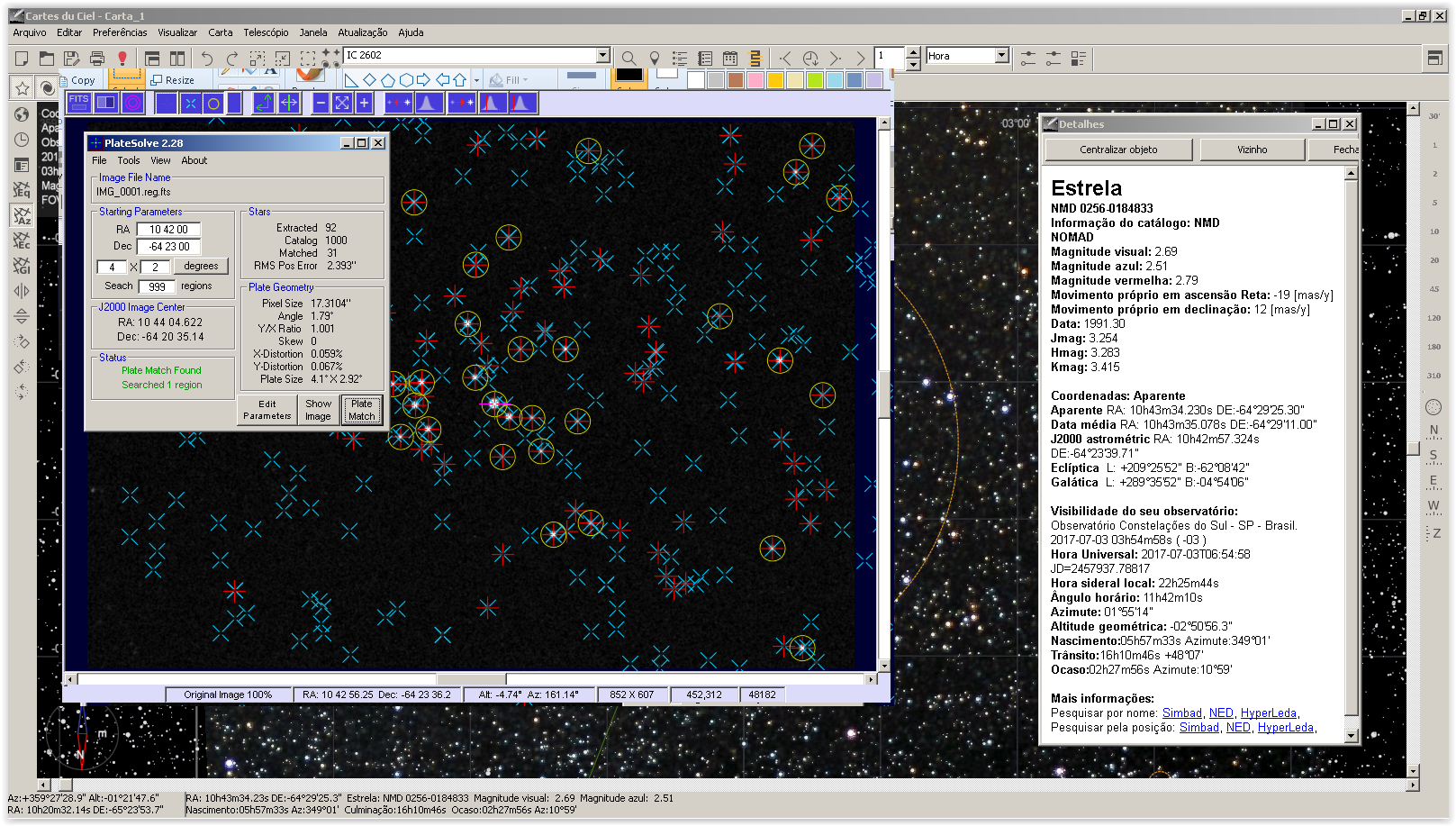The image size is (1456, 826).
Task: Open the calendar ephemeris tool
Action: click(x=730, y=59)
